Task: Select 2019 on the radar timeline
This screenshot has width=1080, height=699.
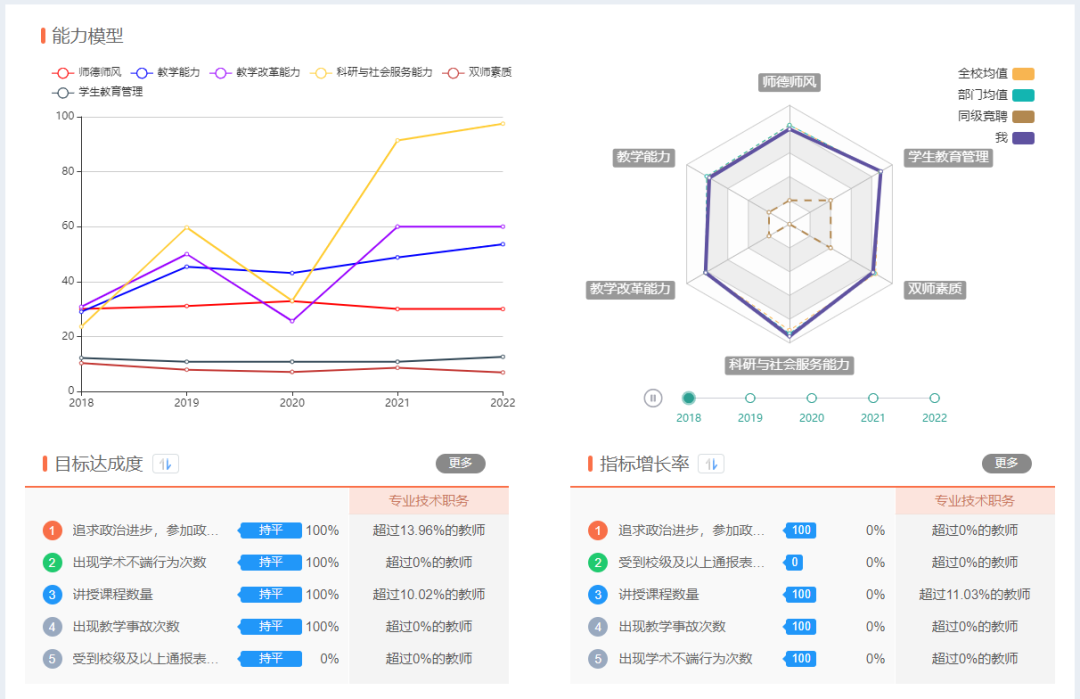Action: tap(750, 398)
